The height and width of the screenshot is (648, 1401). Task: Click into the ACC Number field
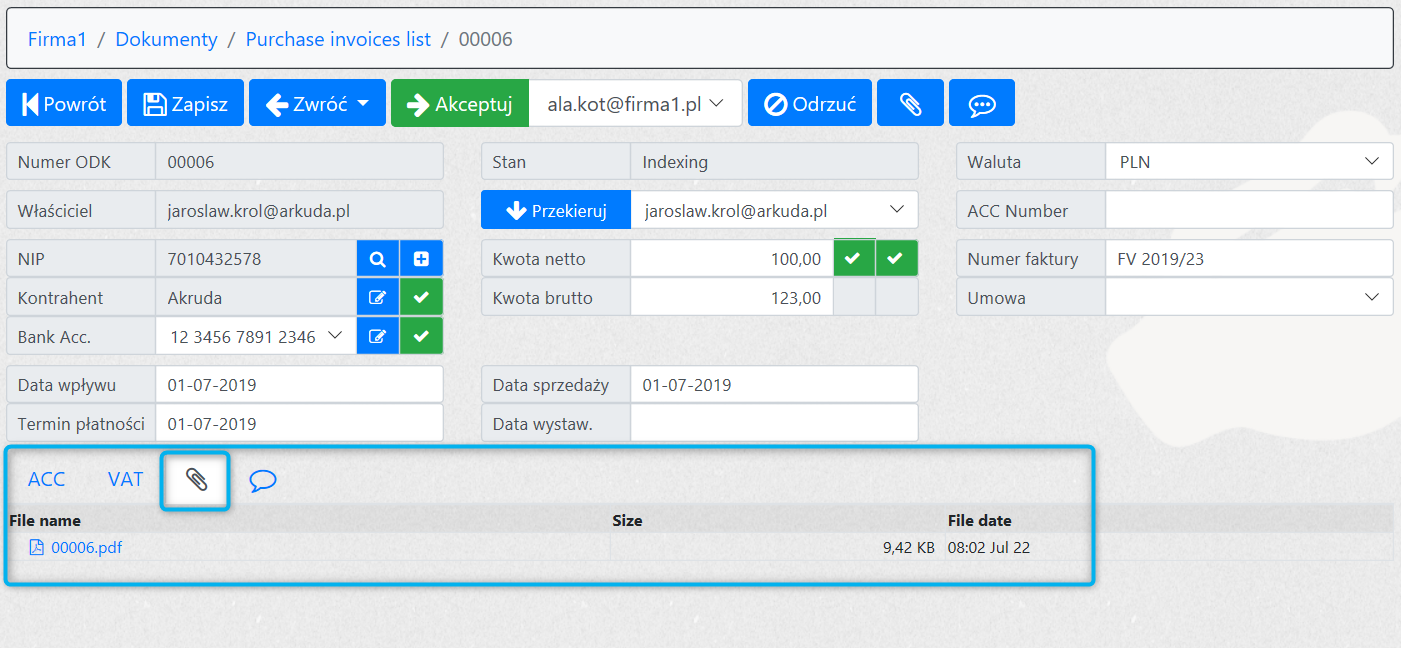point(1249,211)
